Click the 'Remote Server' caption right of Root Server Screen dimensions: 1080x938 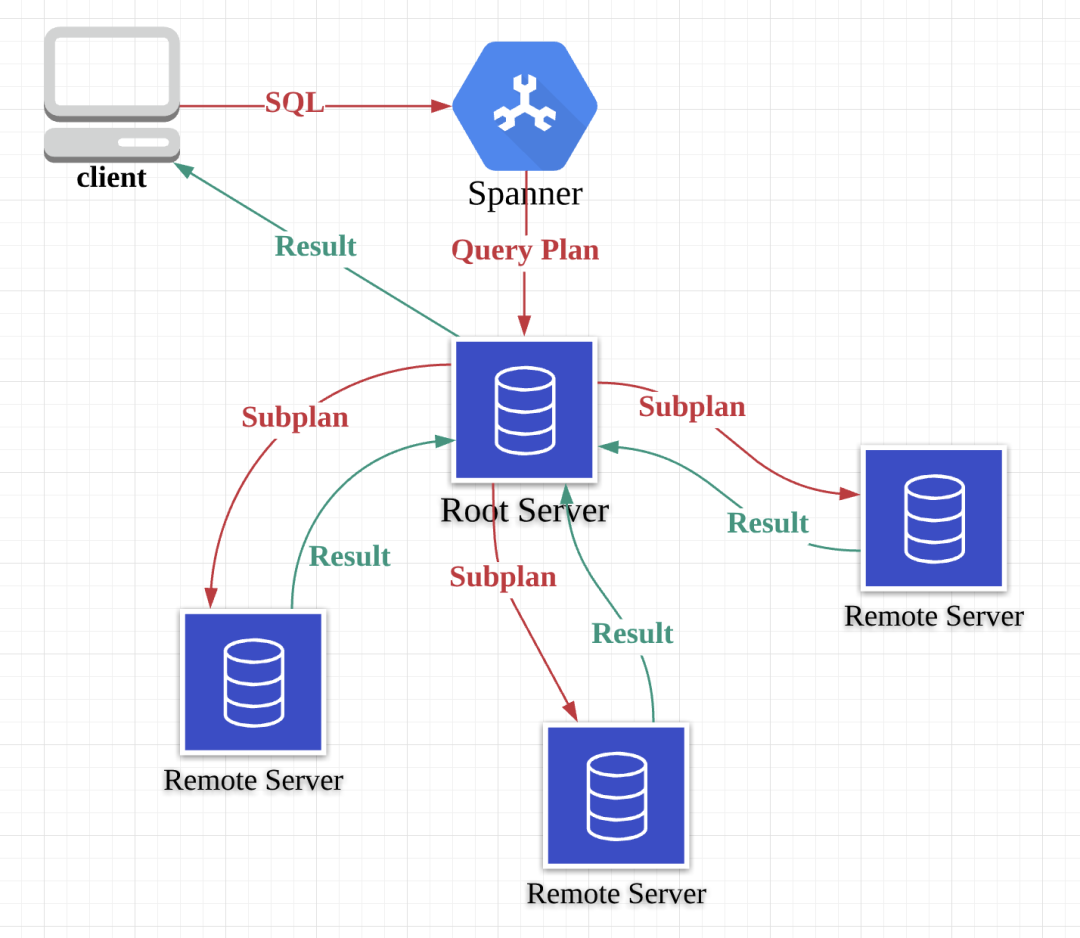[x=934, y=616]
